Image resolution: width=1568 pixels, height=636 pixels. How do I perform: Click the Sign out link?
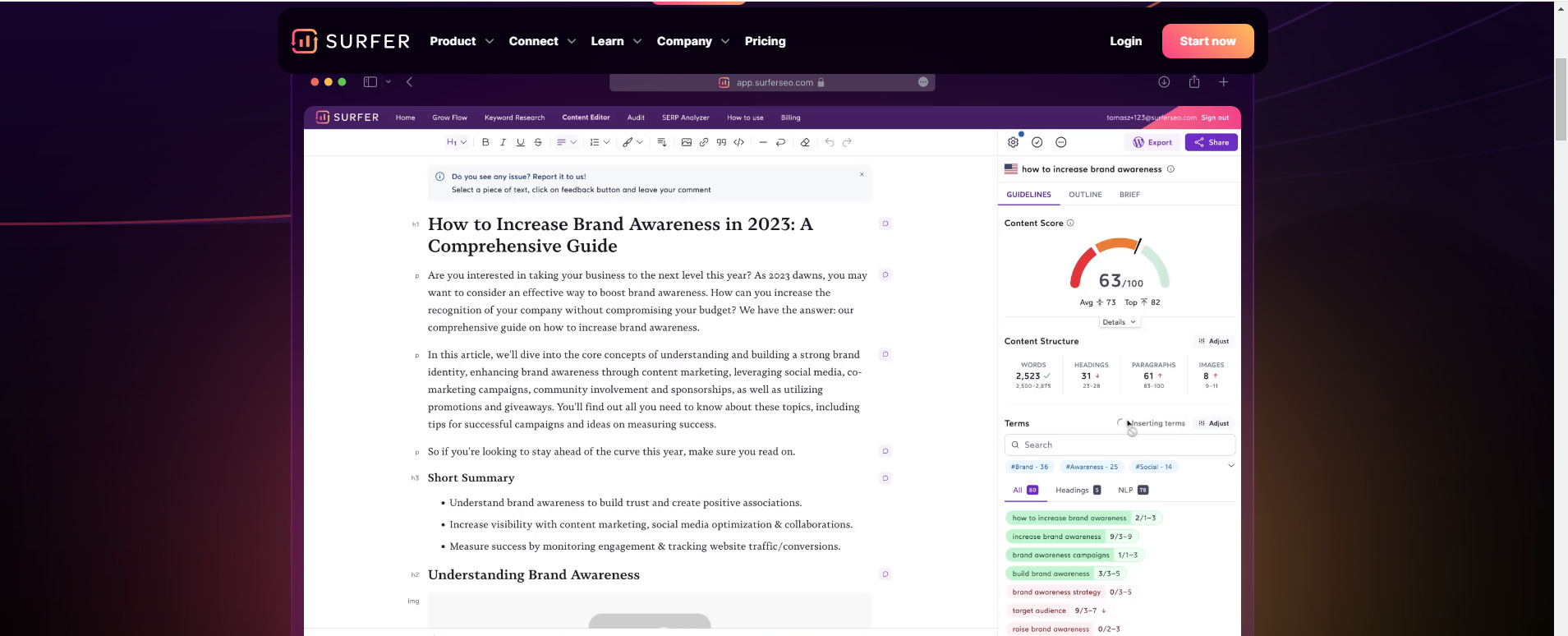click(x=1215, y=118)
